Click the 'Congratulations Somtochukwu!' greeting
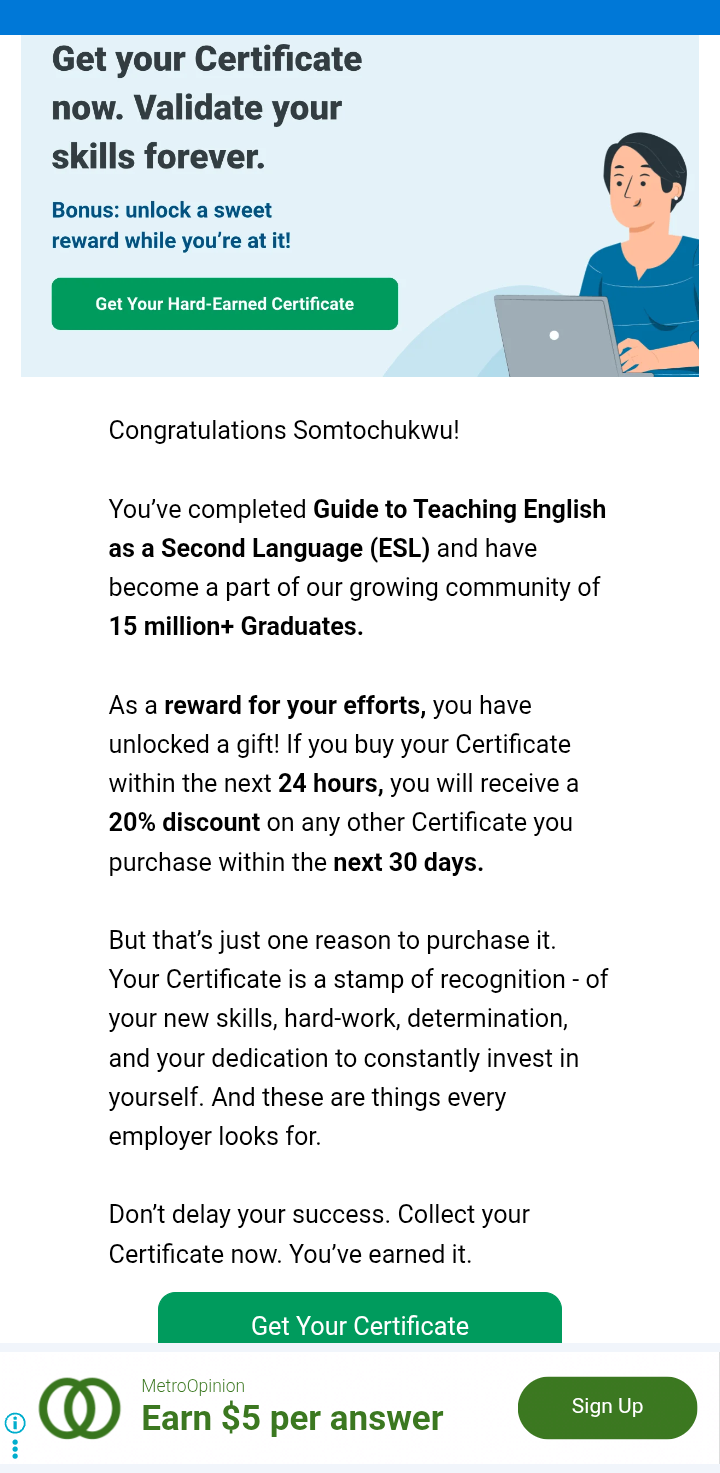This screenshot has width=720, height=1473. [x=284, y=431]
